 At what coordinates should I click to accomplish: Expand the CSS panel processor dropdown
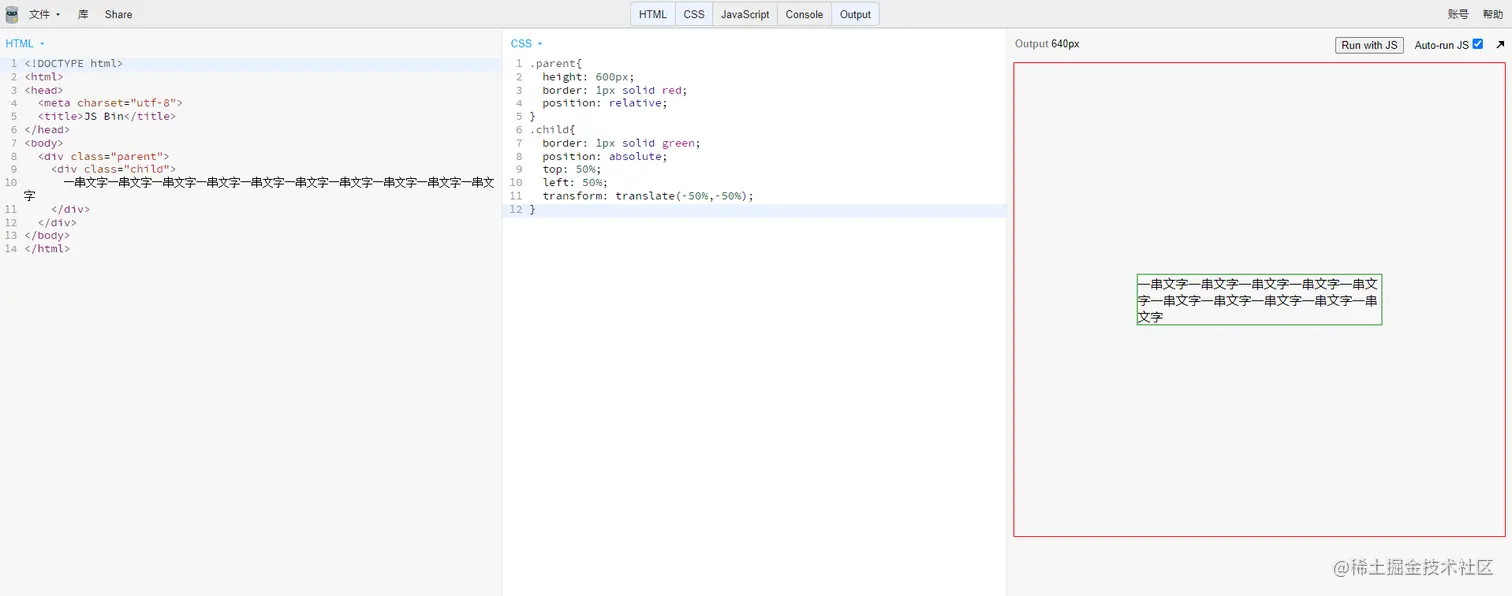click(526, 44)
